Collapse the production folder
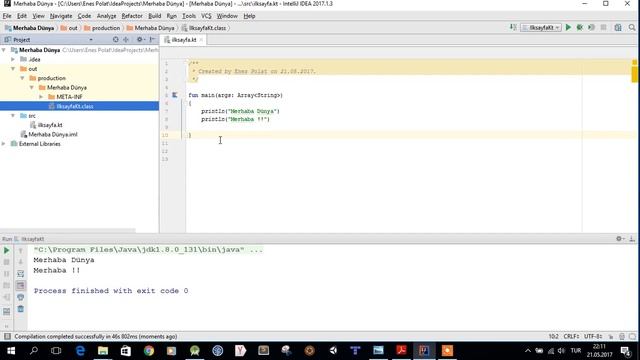640x360 pixels. coord(22,78)
